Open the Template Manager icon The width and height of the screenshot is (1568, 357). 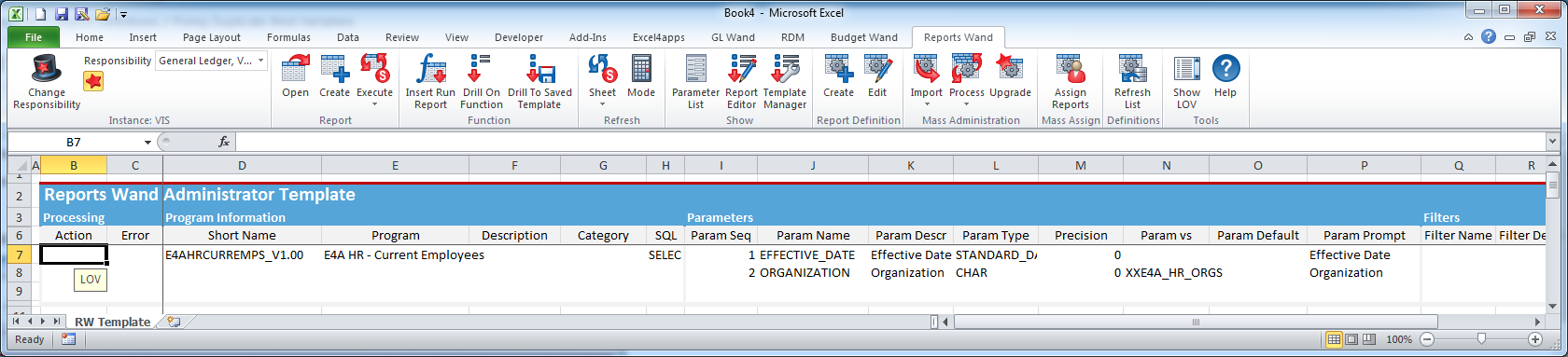[x=785, y=69]
